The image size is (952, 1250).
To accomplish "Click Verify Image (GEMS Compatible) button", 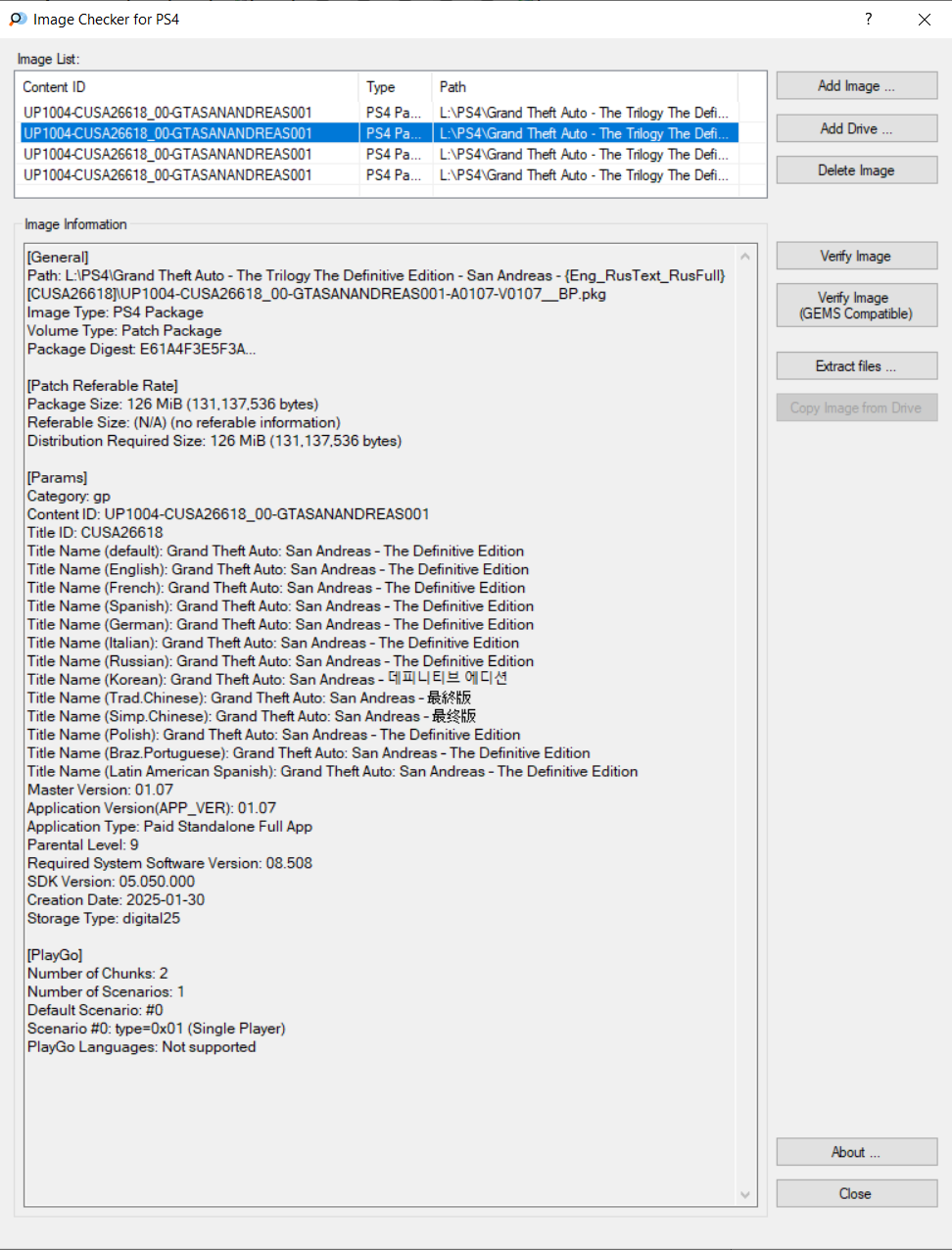I will 857,305.
